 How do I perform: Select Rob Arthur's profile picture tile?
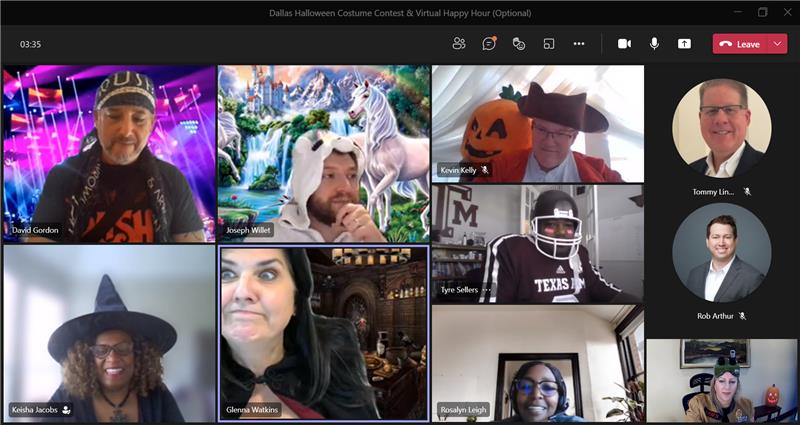pyautogui.click(x=721, y=253)
